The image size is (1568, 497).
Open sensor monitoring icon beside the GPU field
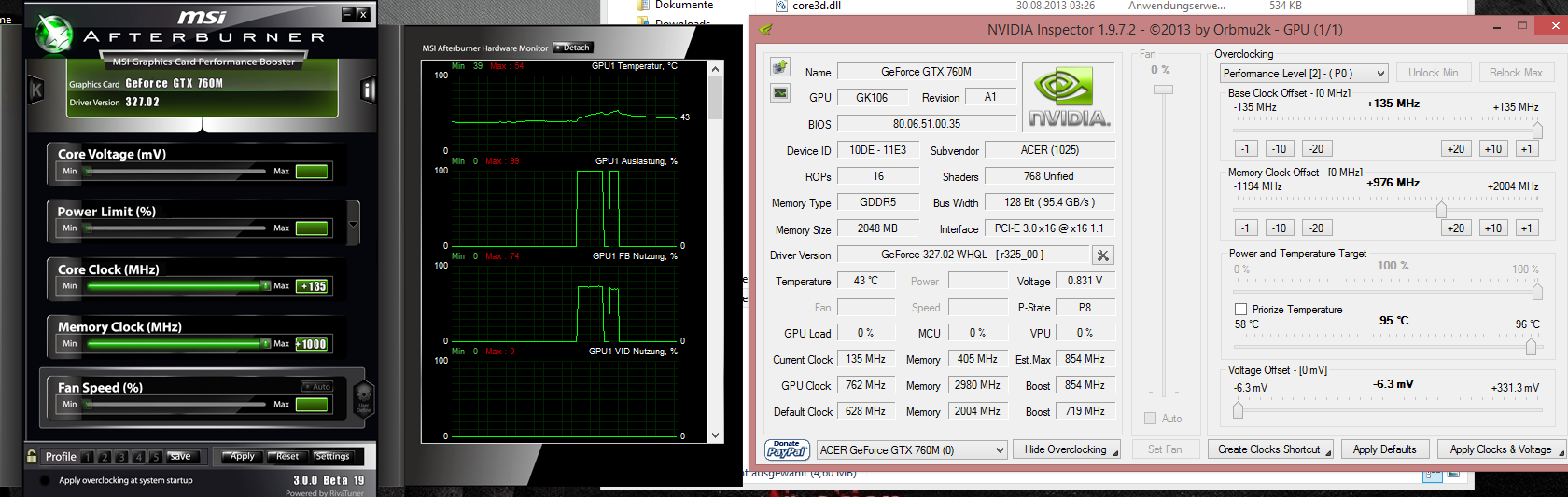[x=779, y=92]
